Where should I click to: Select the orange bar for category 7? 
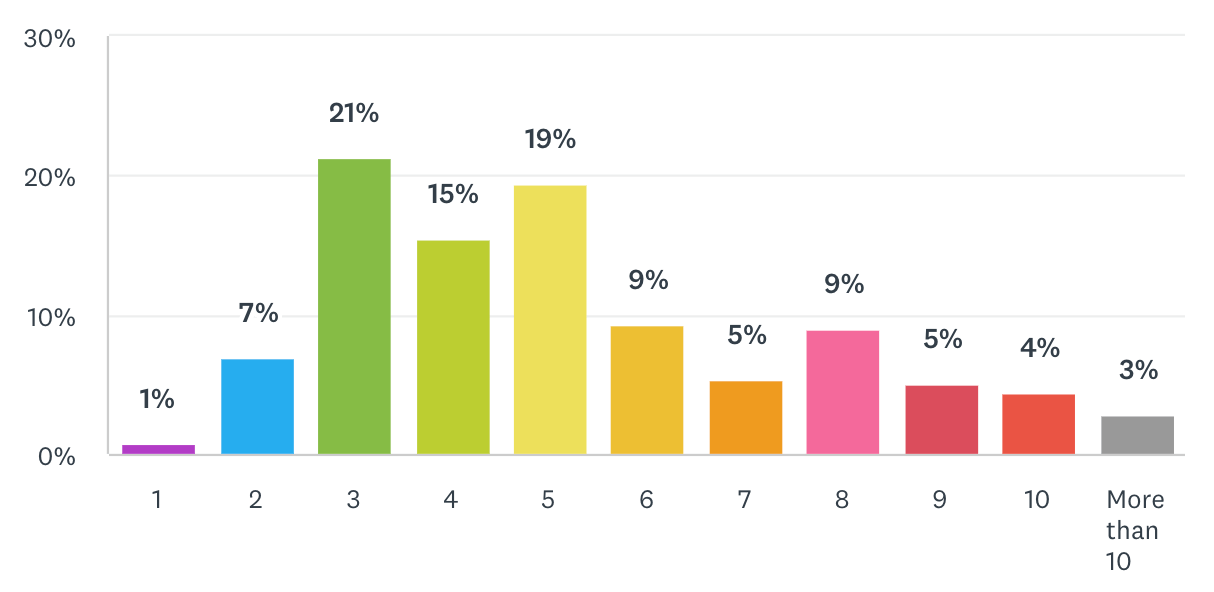pos(746,418)
